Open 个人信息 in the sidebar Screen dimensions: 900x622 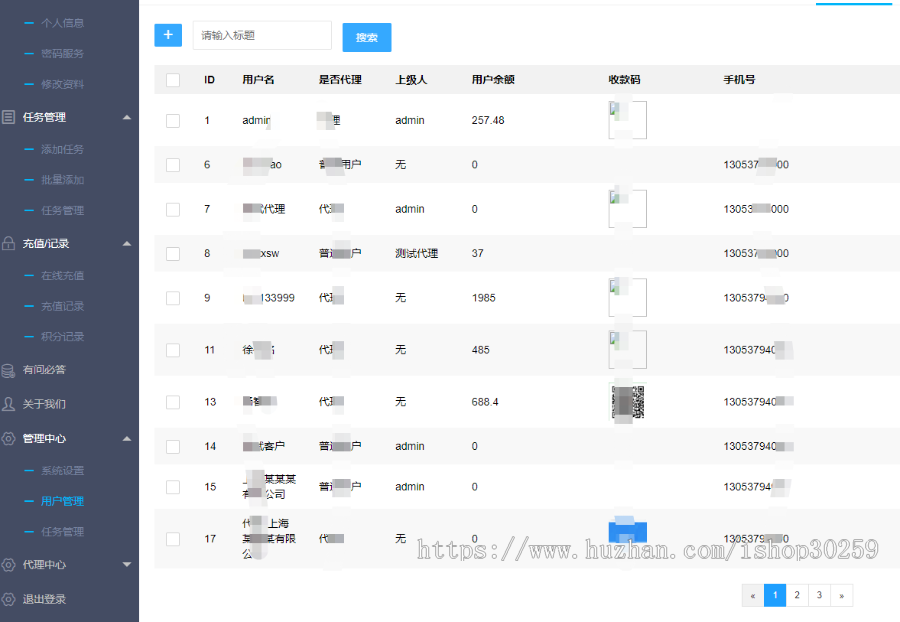pyautogui.click(x=63, y=23)
